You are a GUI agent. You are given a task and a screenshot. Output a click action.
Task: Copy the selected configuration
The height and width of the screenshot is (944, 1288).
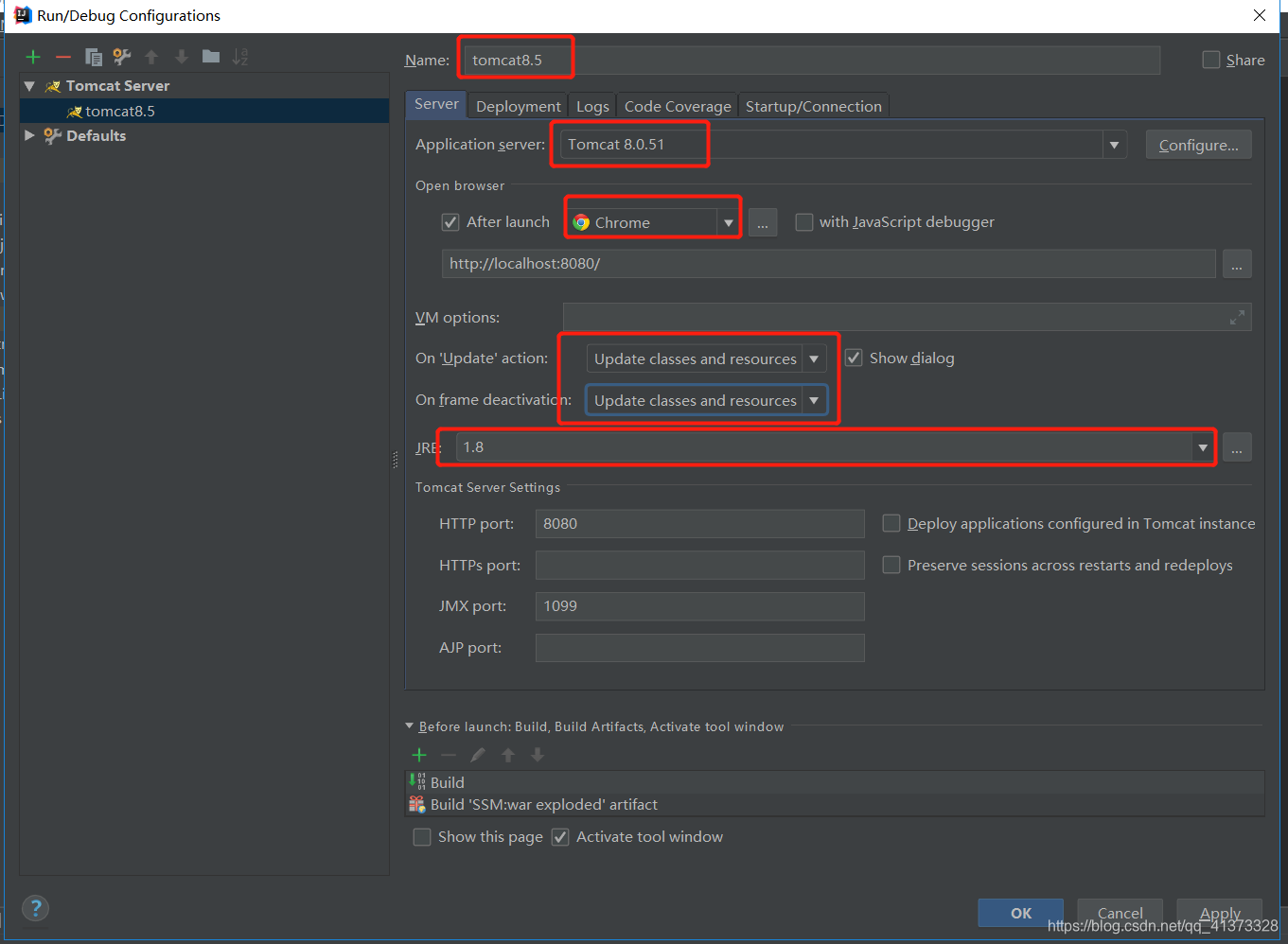coord(93,57)
